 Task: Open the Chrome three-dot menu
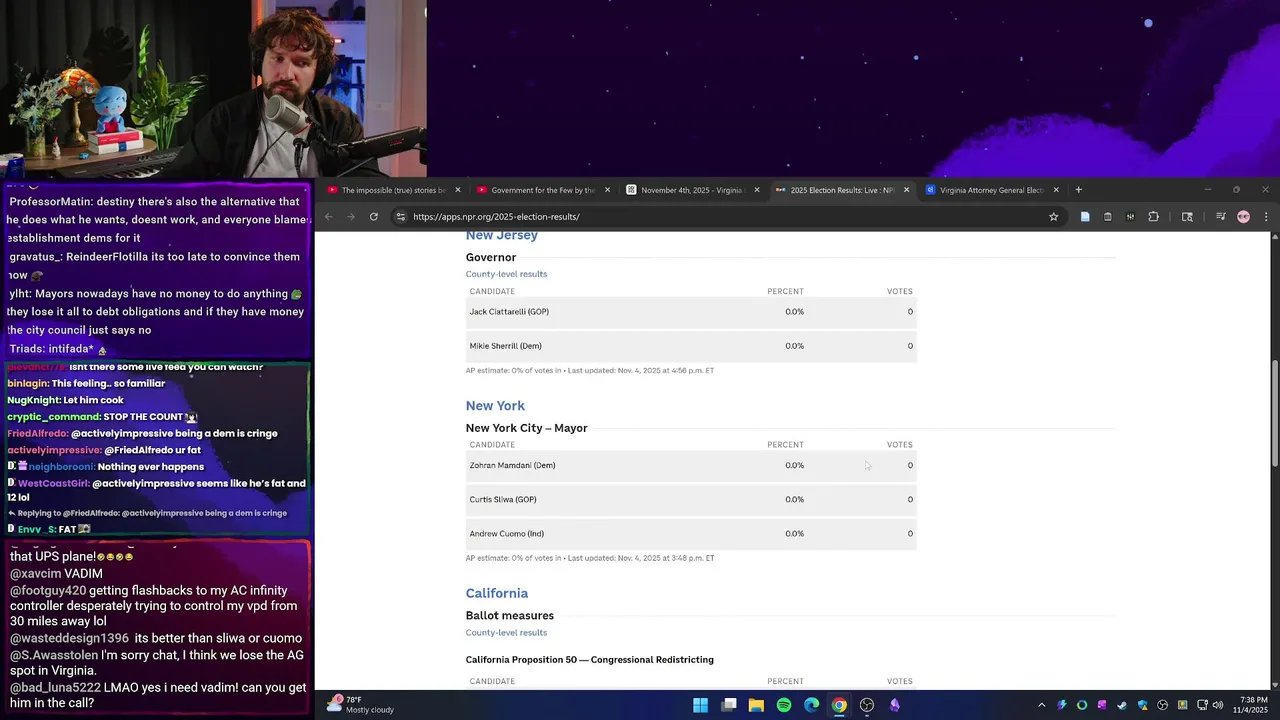coord(1266,216)
